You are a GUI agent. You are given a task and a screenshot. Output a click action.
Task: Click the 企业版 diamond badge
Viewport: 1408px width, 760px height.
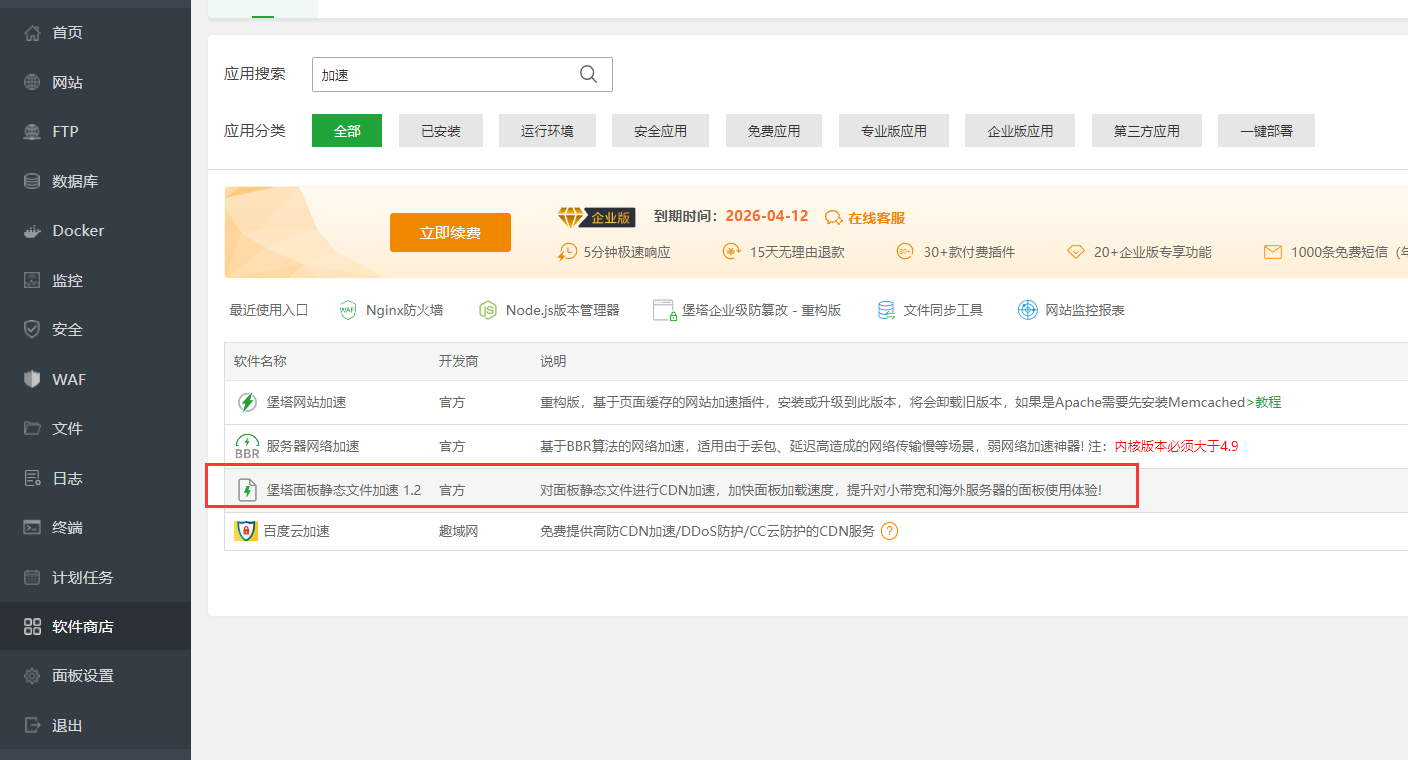click(597, 217)
